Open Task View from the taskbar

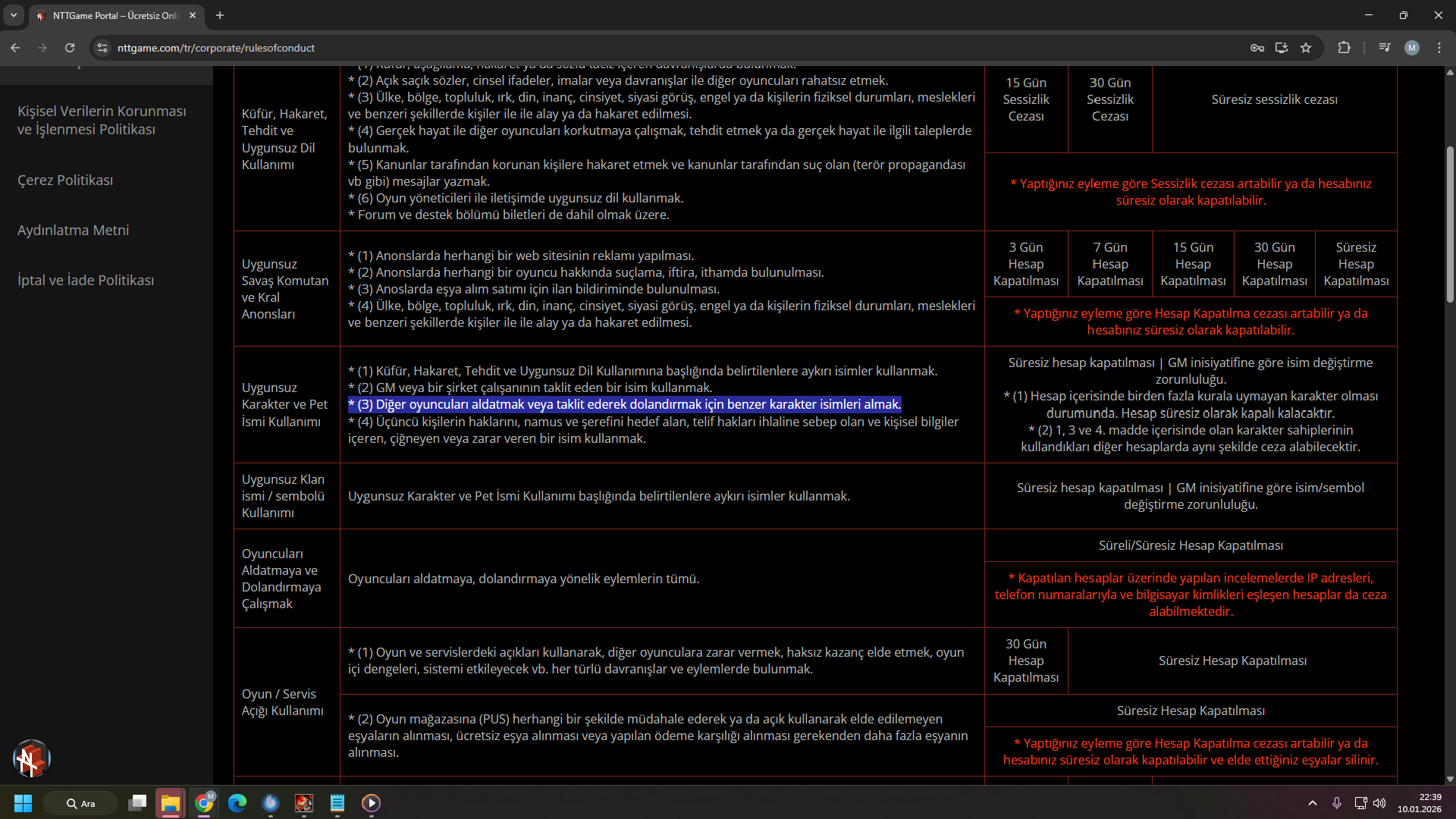(137, 803)
